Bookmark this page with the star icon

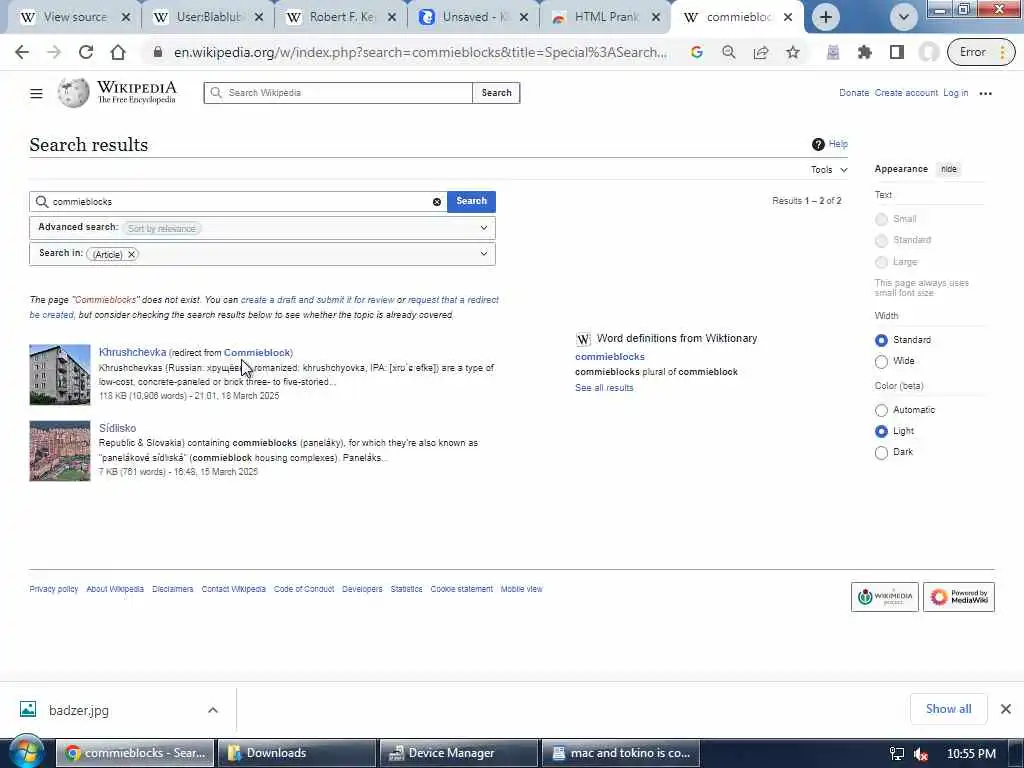coord(793,52)
